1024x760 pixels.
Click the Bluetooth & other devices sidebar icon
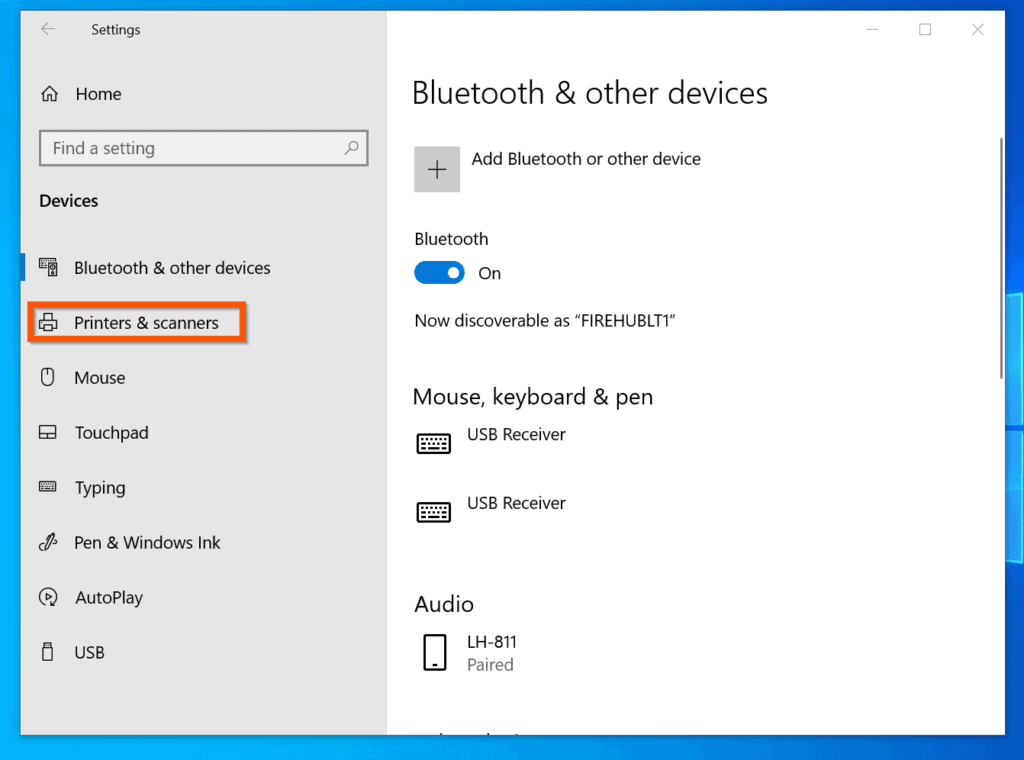click(x=48, y=267)
